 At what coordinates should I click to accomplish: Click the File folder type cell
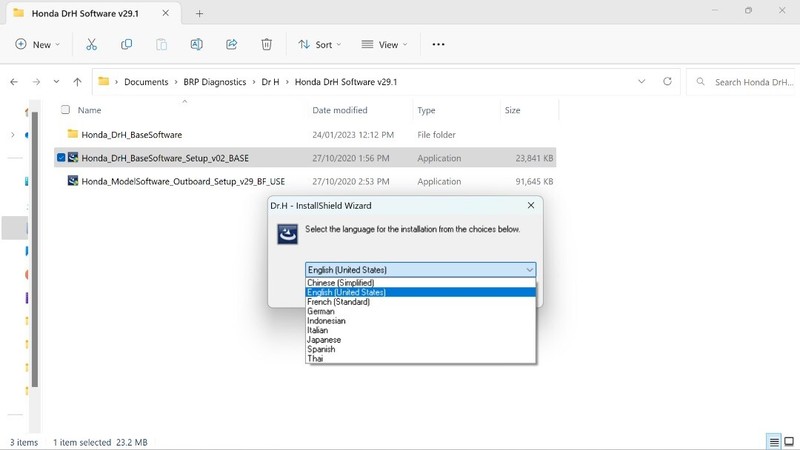click(436, 135)
